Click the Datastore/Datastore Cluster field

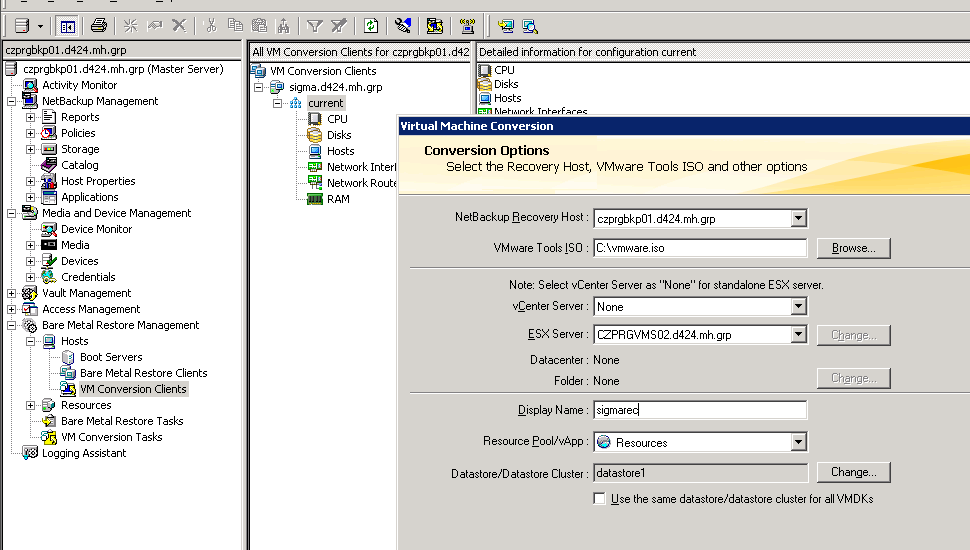click(700, 473)
